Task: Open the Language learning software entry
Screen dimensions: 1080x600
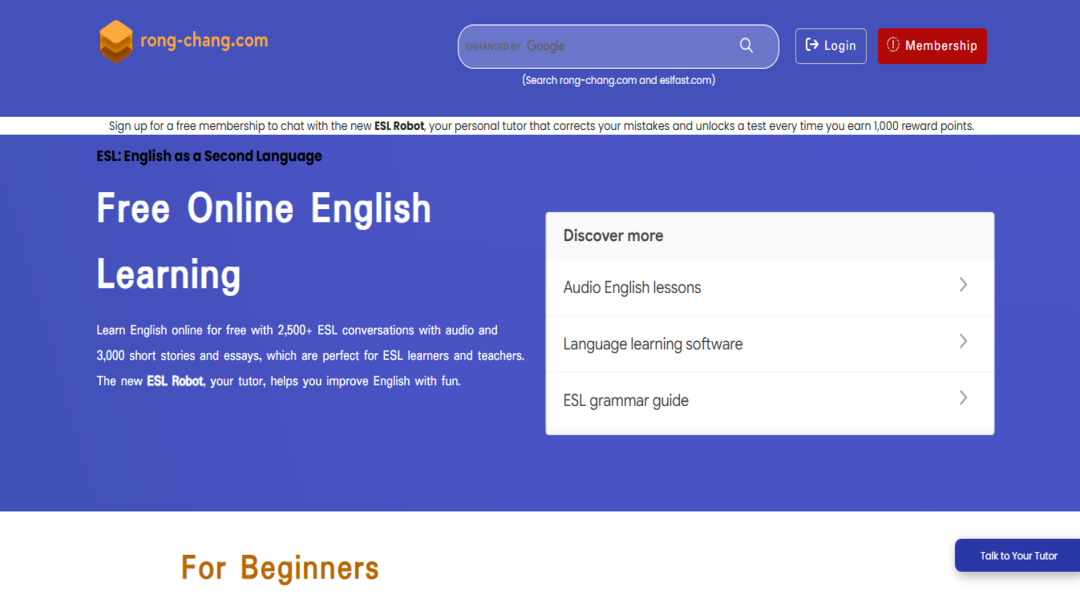Action: tap(652, 344)
